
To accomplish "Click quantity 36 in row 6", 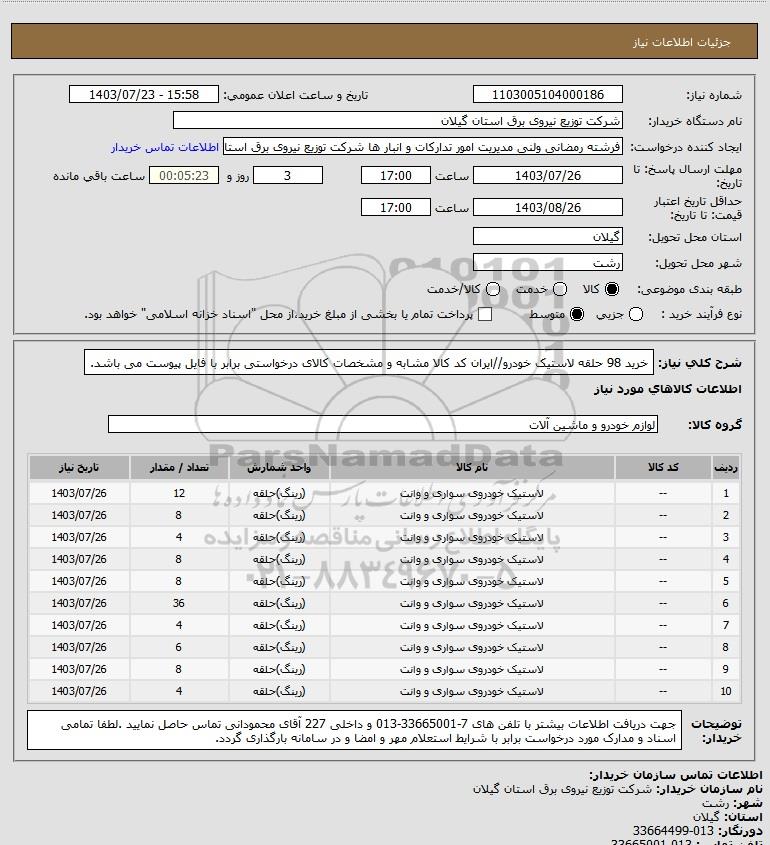I will [179, 604].
